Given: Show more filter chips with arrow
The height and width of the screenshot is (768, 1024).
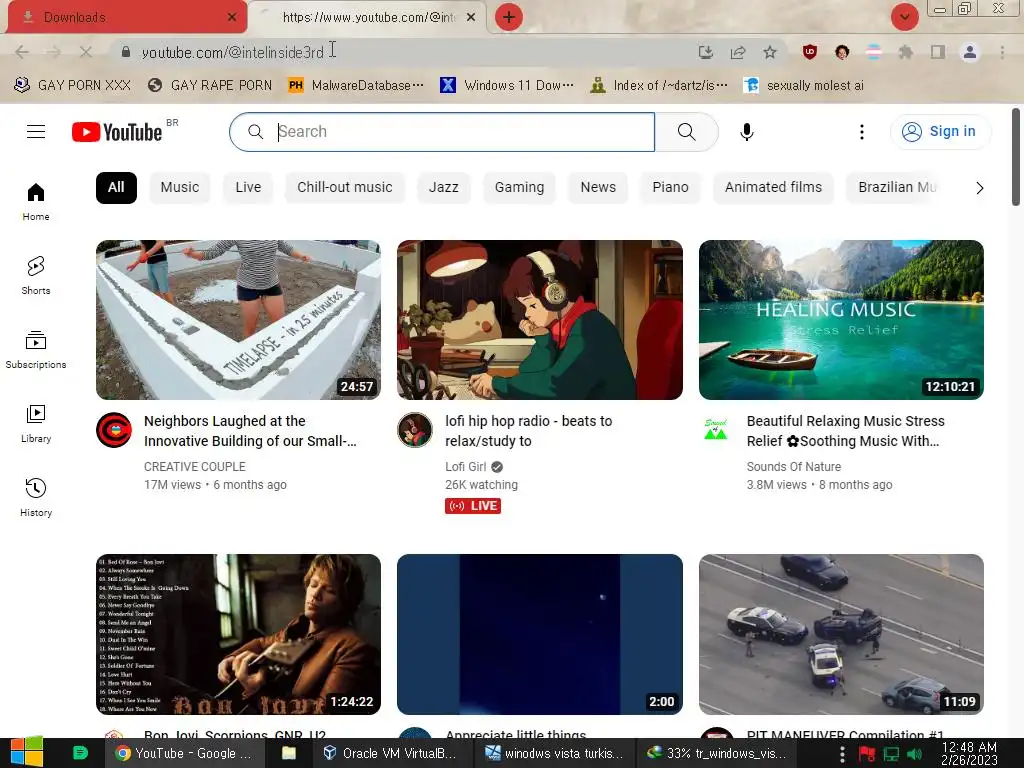Looking at the screenshot, I should pyautogui.click(x=979, y=188).
